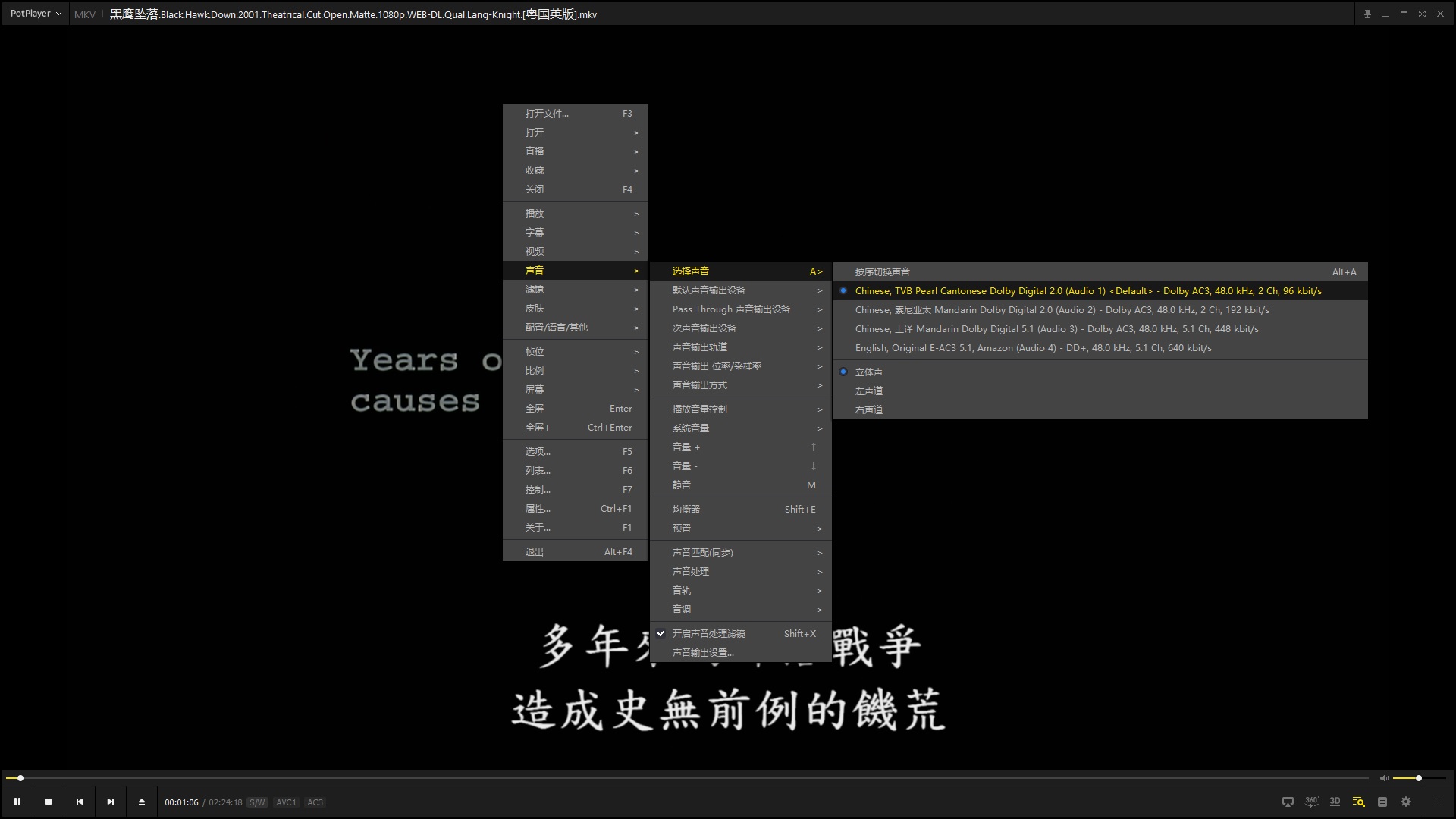Select the English Original E-AC3 5.1 audio track
1456x819 pixels.
tap(1033, 347)
